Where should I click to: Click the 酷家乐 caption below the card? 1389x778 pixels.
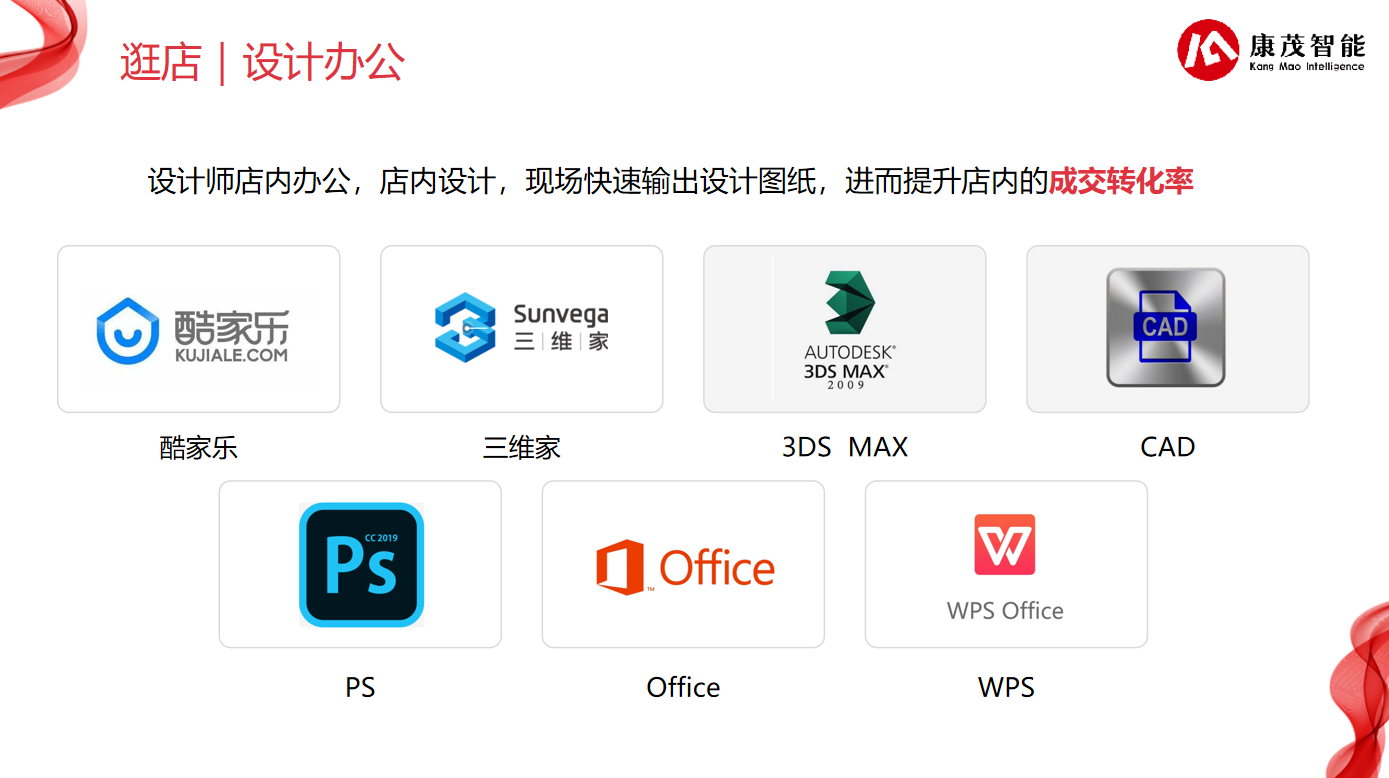click(199, 447)
